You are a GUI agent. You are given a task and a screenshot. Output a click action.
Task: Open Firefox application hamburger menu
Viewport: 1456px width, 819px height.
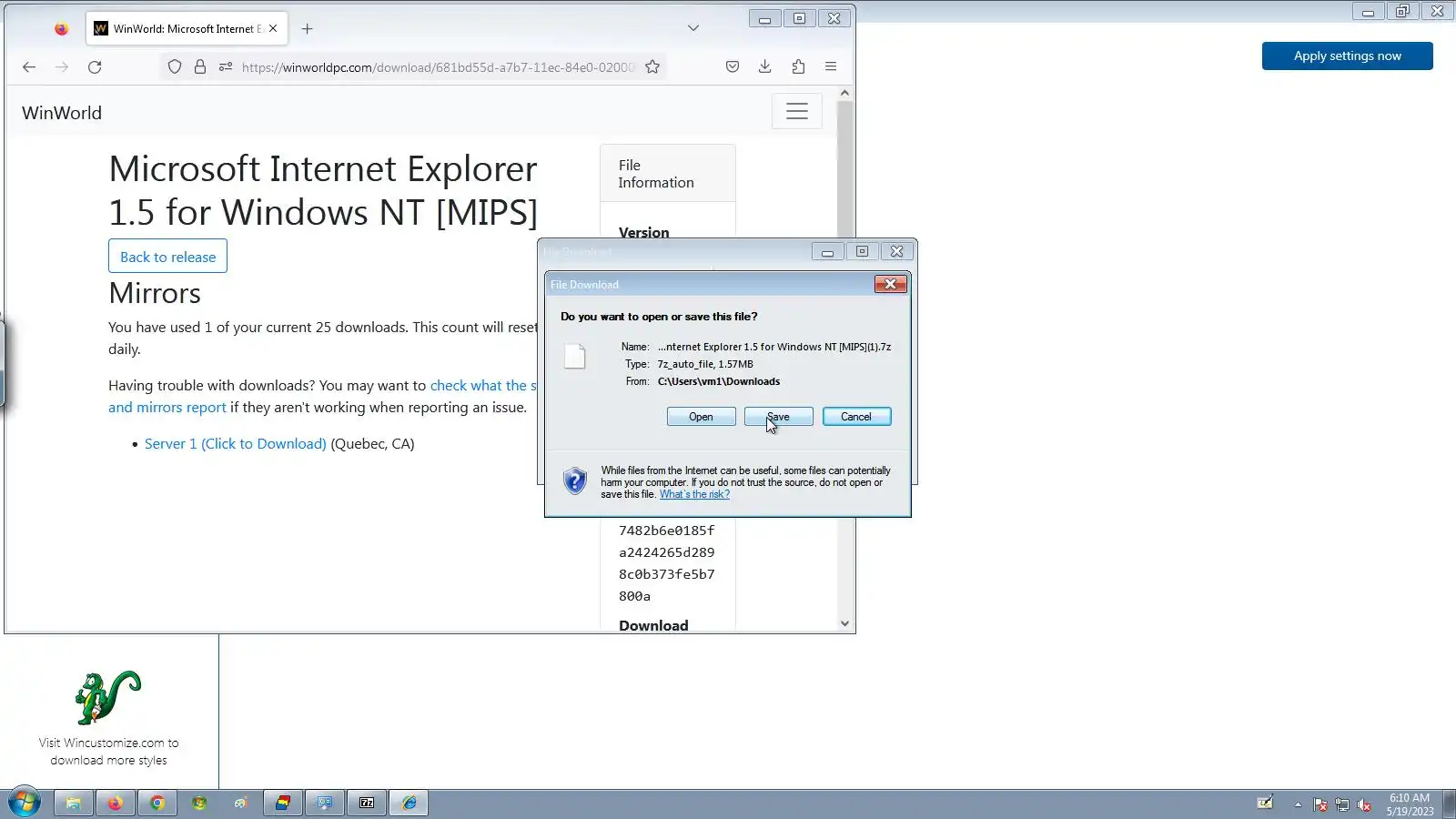click(x=831, y=66)
